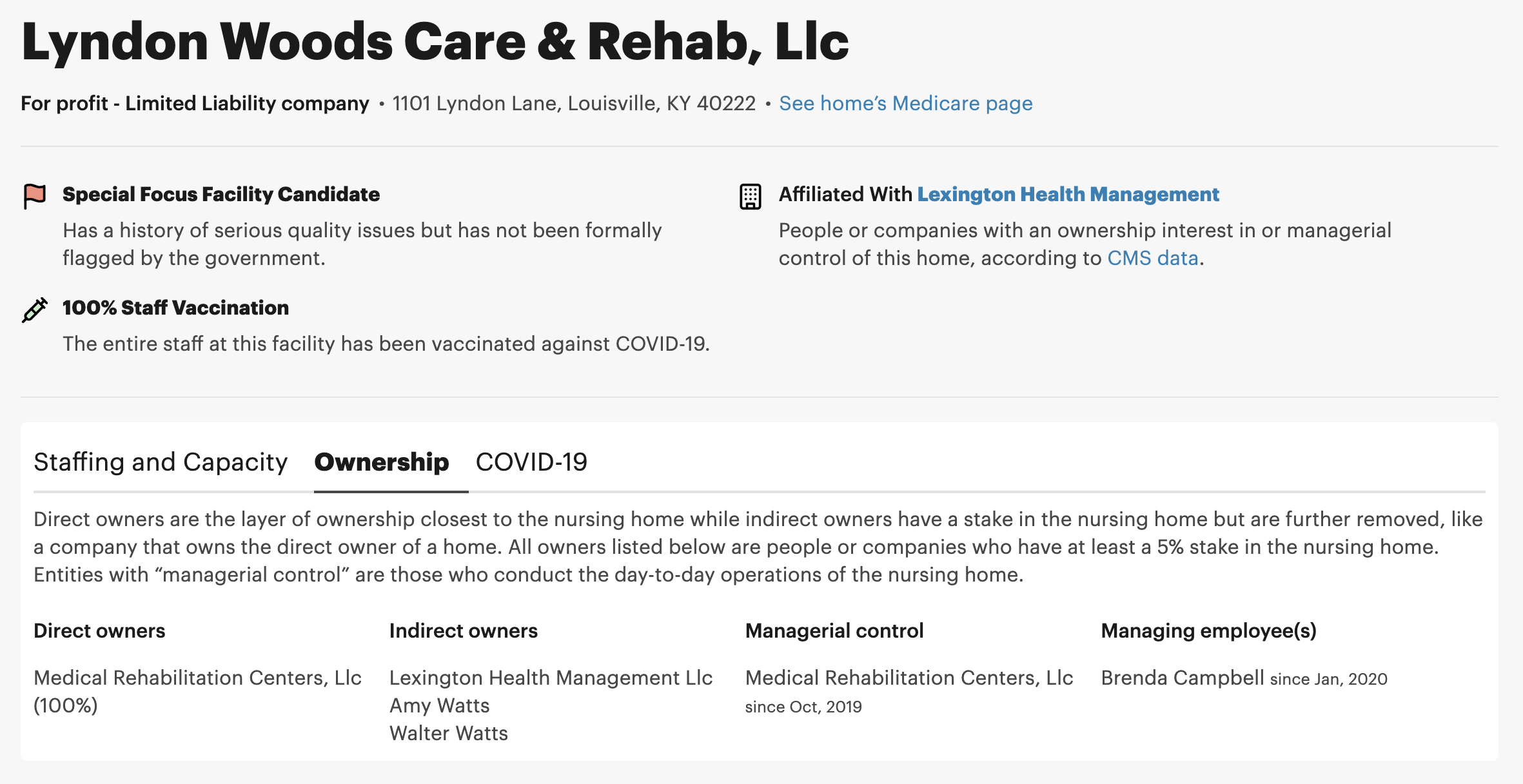Click the syringe icon for Staff Vaccination
The height and width of the screenshot is (784, 1523).
(x=35, y=309)
